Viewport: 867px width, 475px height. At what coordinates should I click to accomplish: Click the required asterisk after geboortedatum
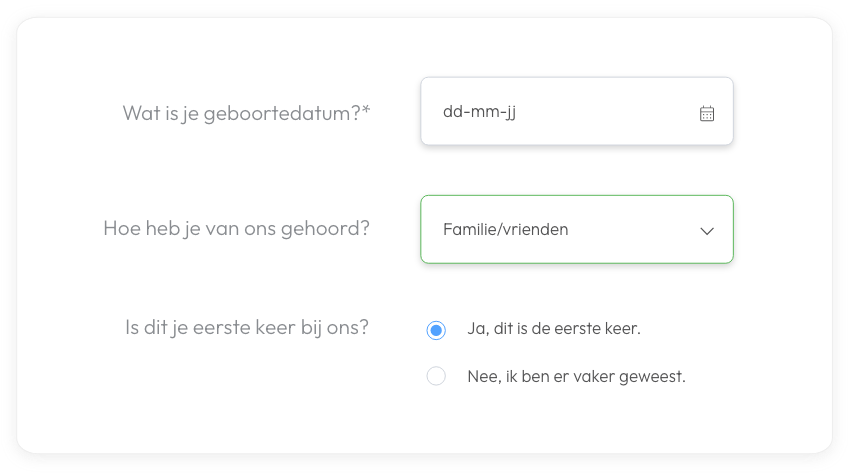(366, 109)
